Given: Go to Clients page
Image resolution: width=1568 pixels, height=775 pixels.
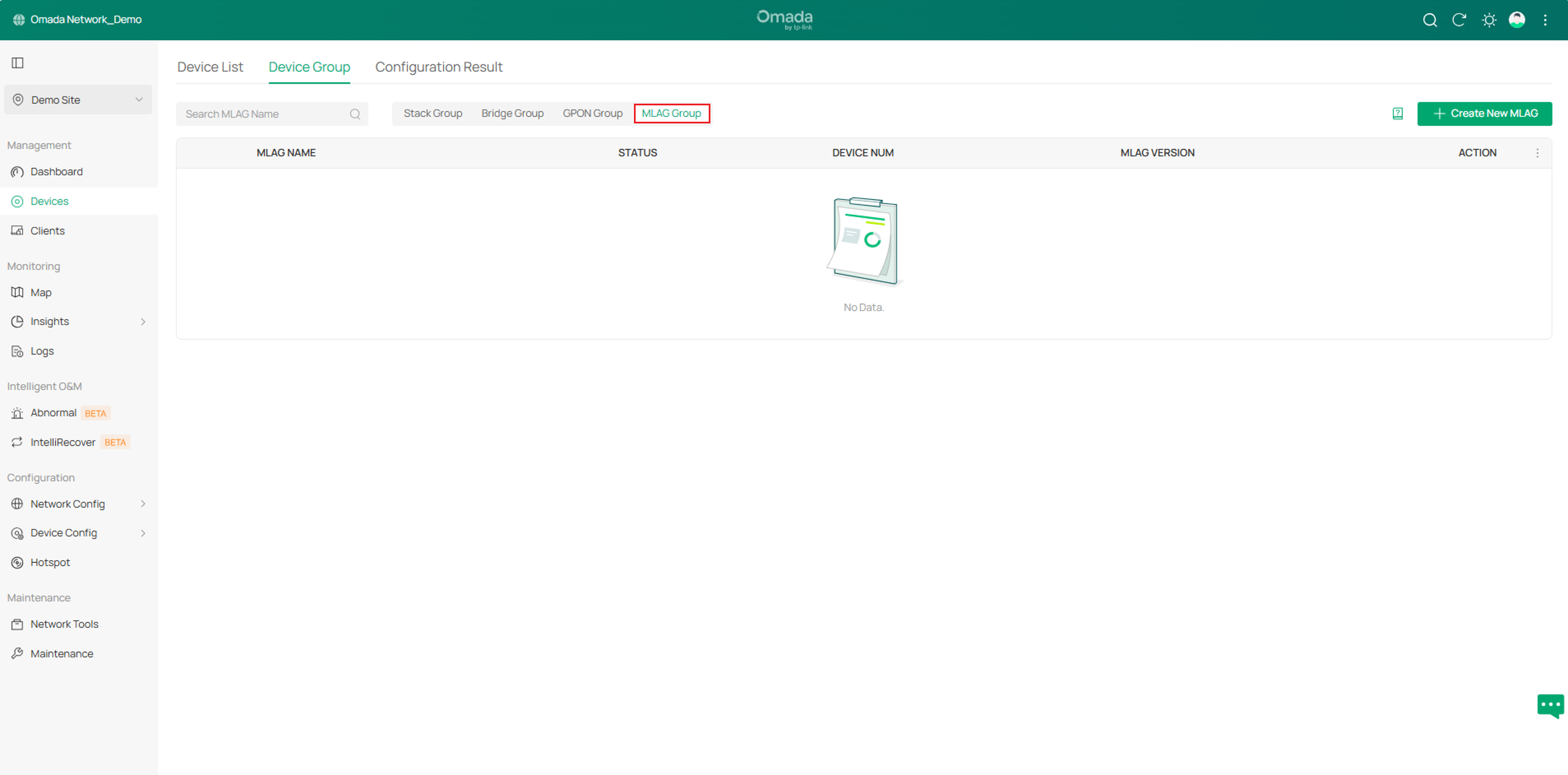Looking at the screenshot, I should [47, 231].
